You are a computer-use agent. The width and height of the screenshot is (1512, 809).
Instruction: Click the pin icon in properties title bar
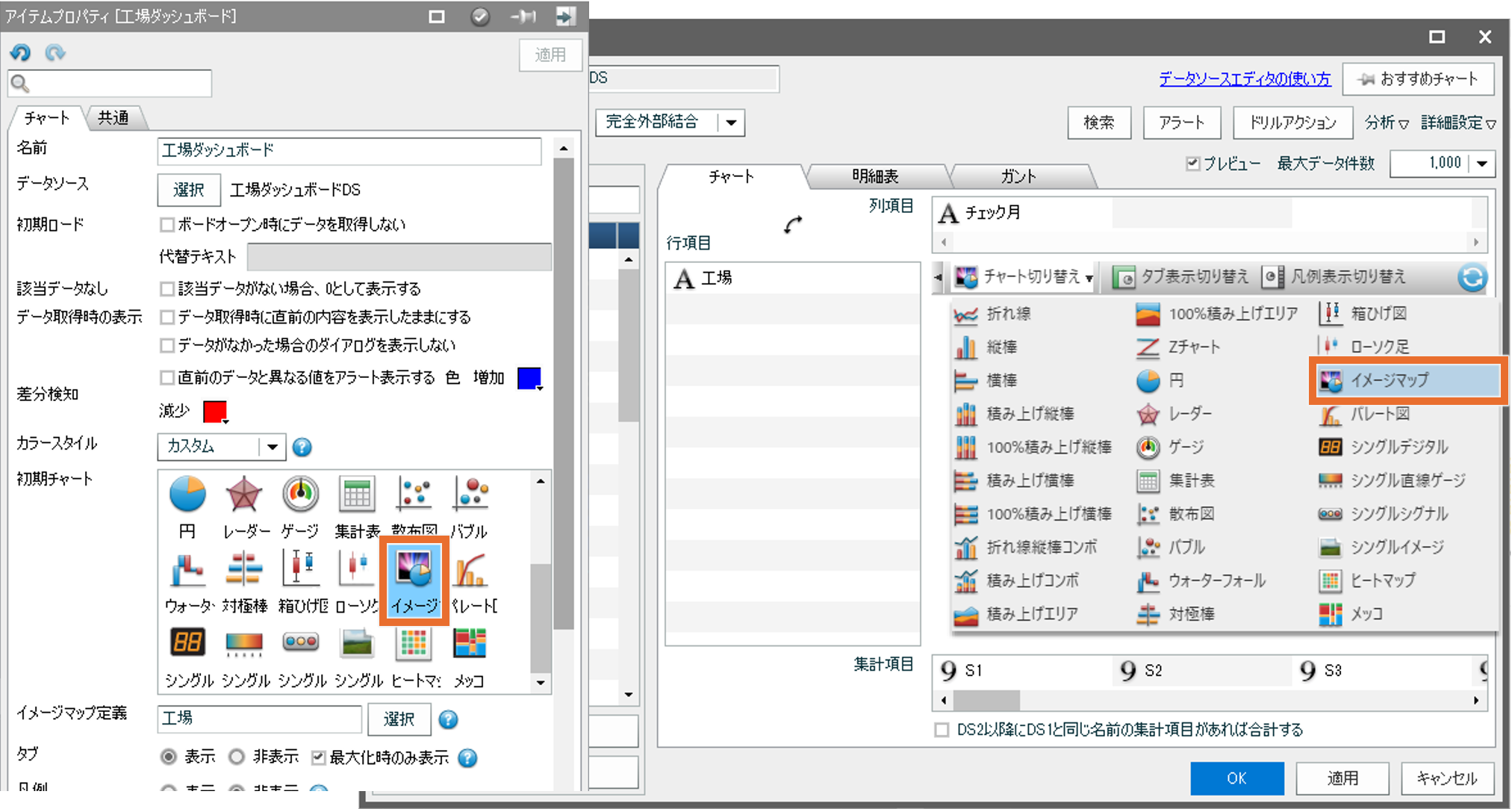tap(523, 16)
